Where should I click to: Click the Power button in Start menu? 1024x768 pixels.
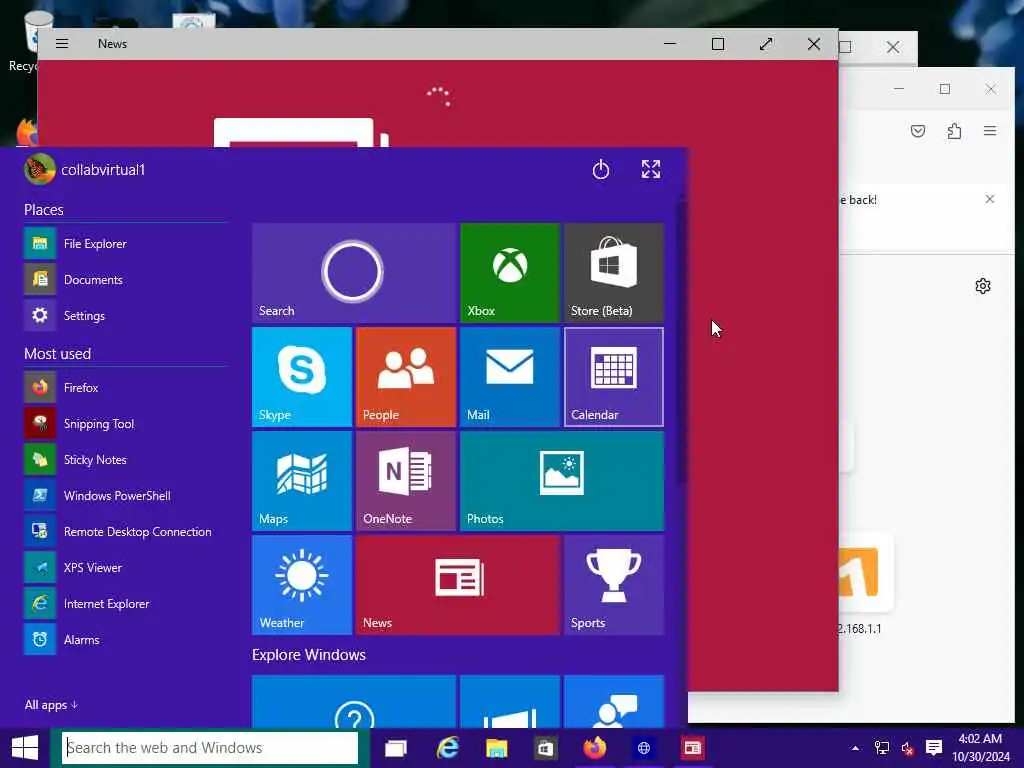coord(600,170)
